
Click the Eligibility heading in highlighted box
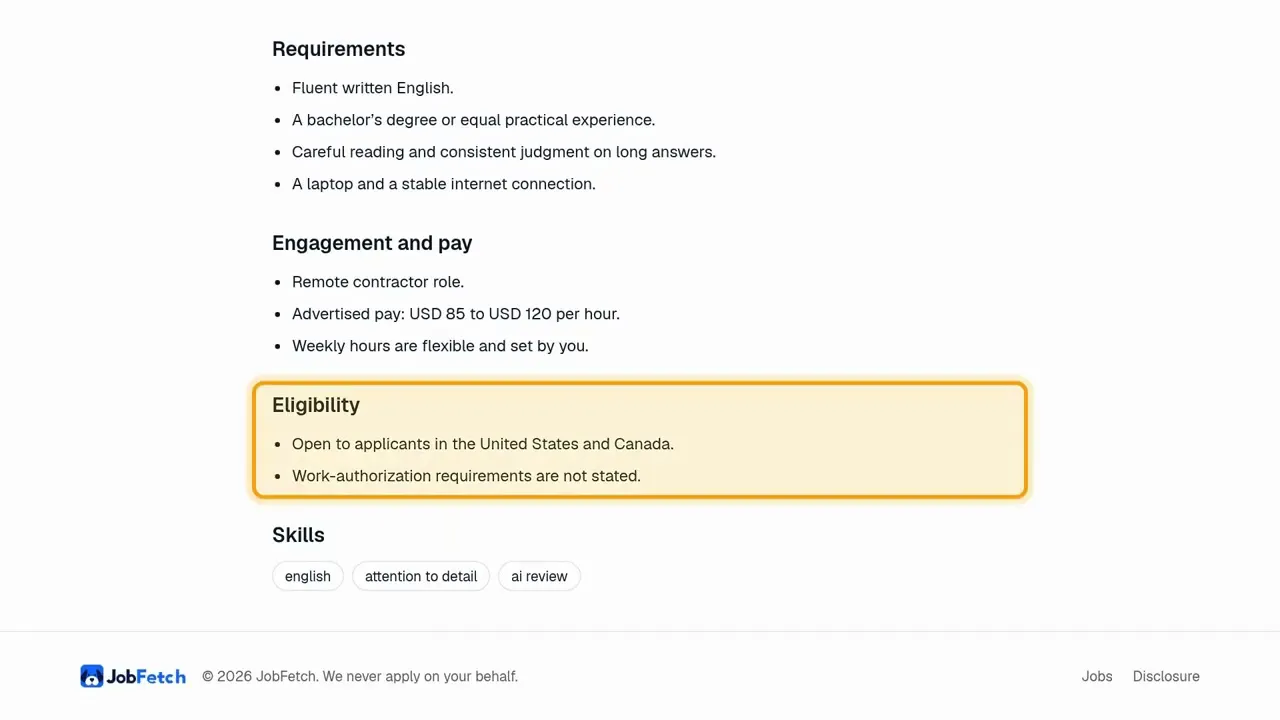(316, 405)
